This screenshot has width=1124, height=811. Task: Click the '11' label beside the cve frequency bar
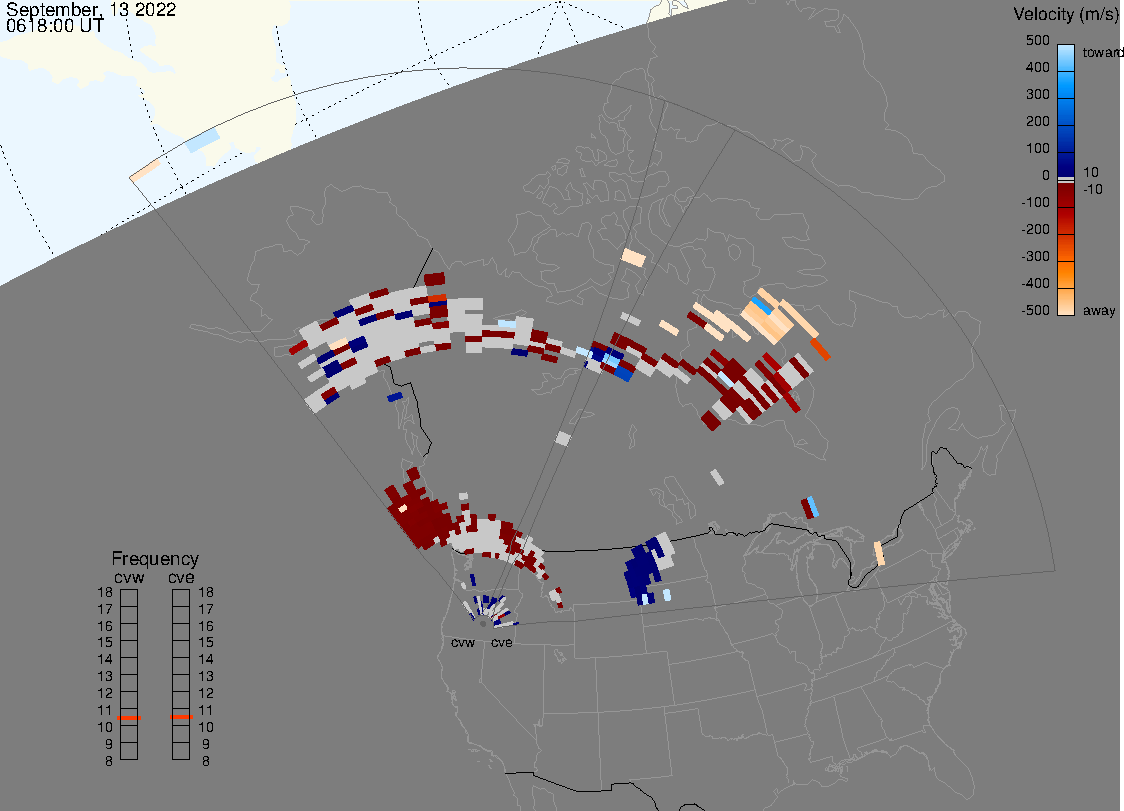[206, 711]
